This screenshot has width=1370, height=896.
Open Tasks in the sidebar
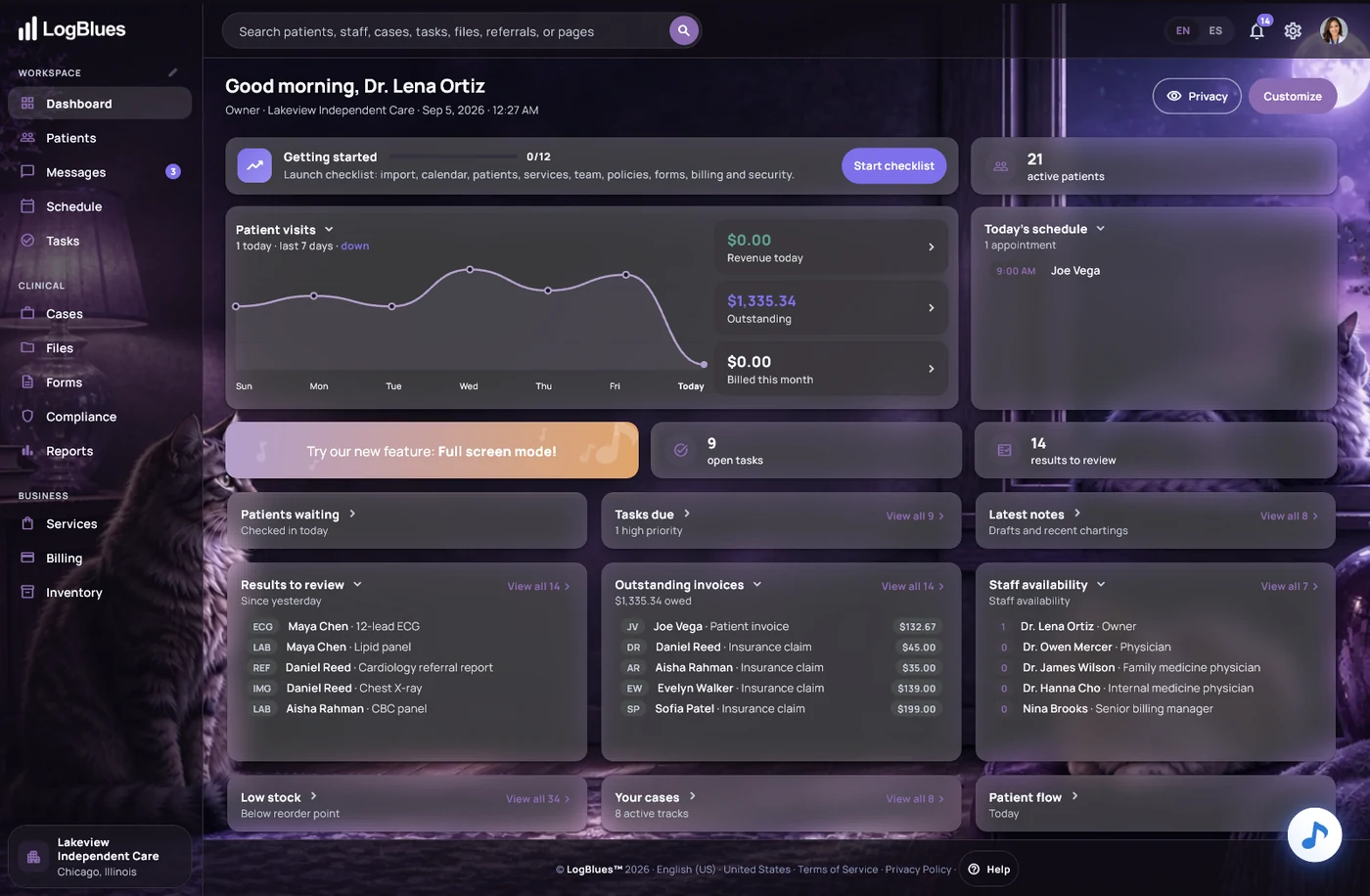coord(100,241)
